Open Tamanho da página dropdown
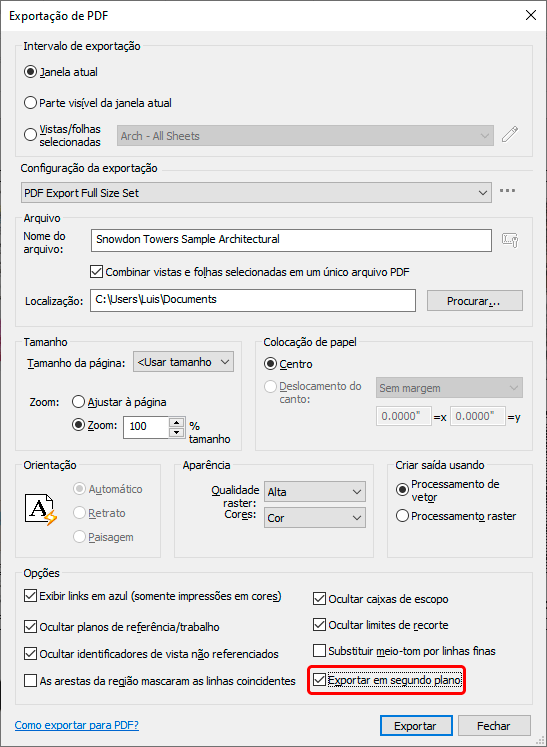 click(x=183, y=362)
